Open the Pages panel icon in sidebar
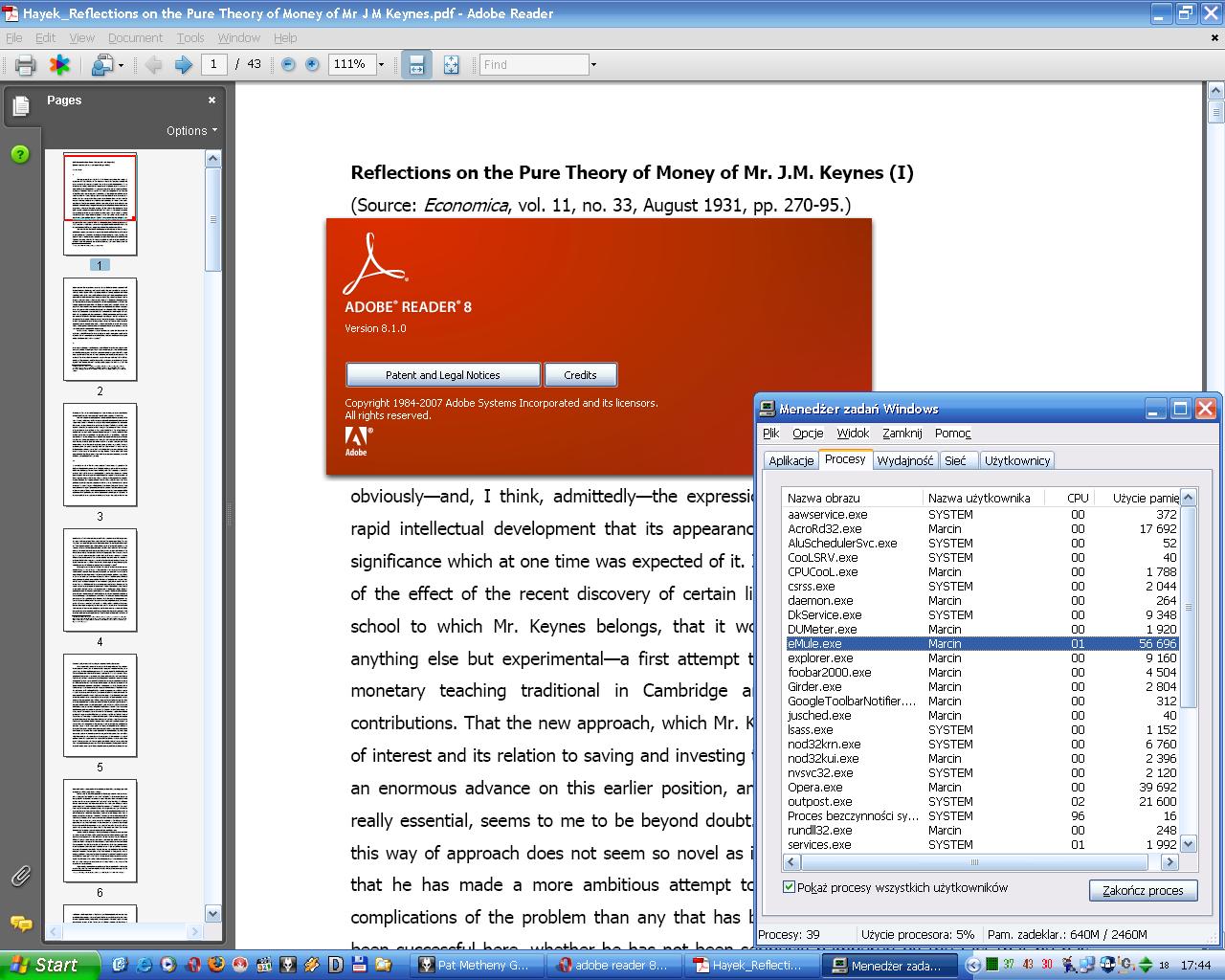The image size is (1225, 980). click(20, 108)
